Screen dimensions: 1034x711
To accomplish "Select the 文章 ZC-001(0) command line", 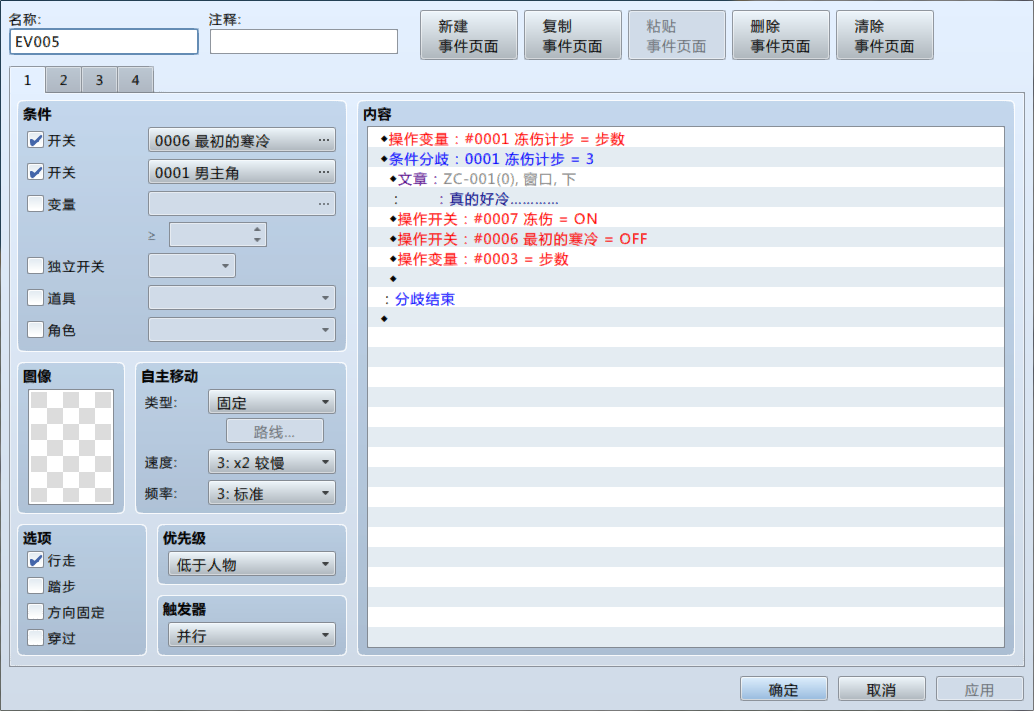I will [x=686, y=179].
